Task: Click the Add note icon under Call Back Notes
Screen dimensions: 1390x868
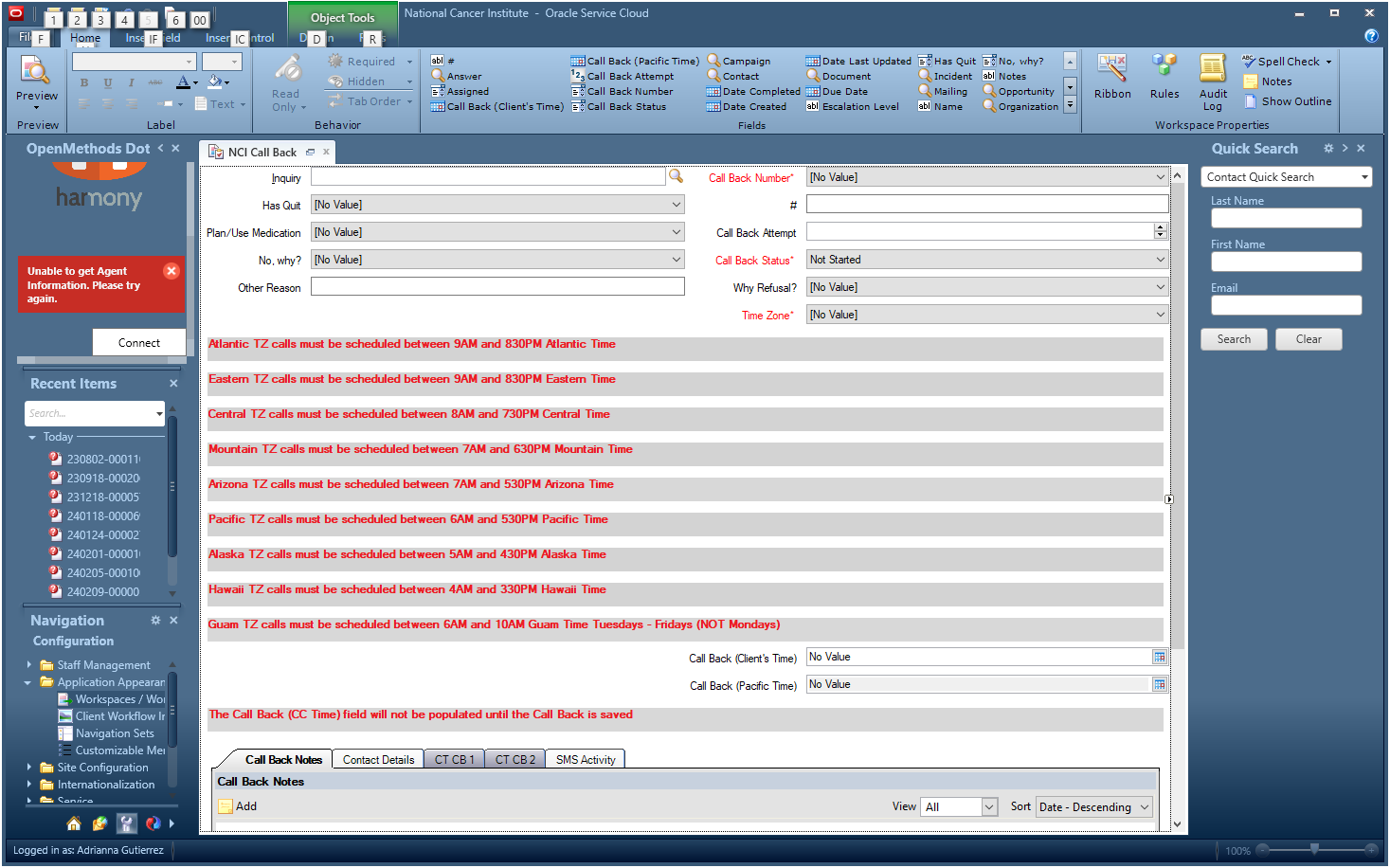Action: pyautogui.click(x=226, y=806)
